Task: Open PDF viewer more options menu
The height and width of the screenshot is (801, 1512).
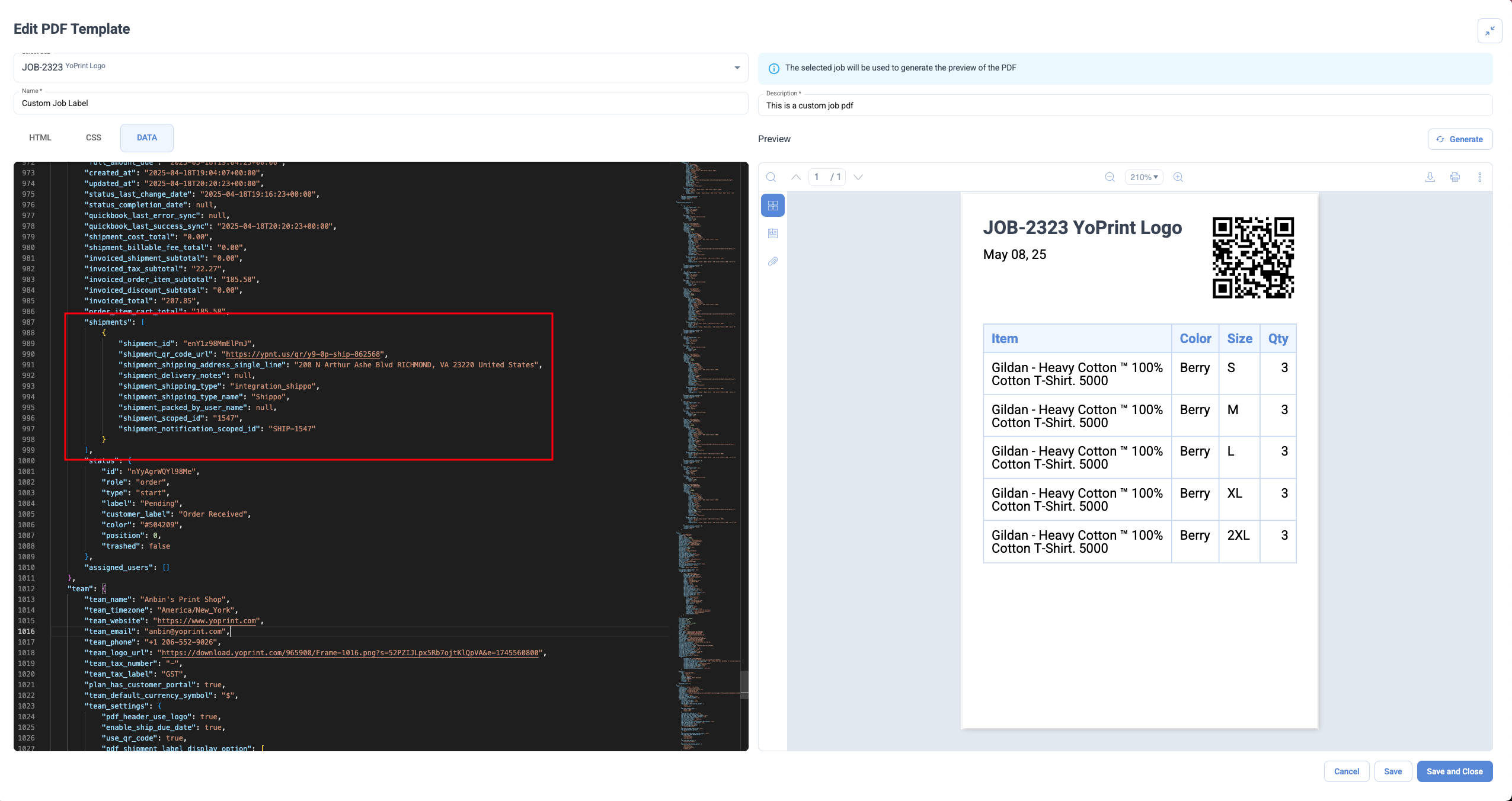Action: click(1480, 177)
